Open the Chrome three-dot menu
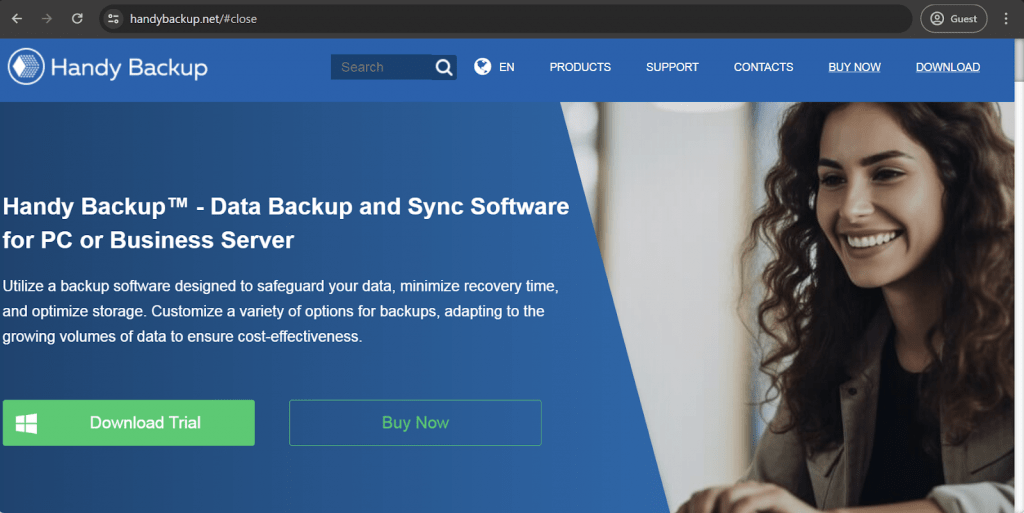This screenshot has height=513, width=1024. coord(1006,19)
